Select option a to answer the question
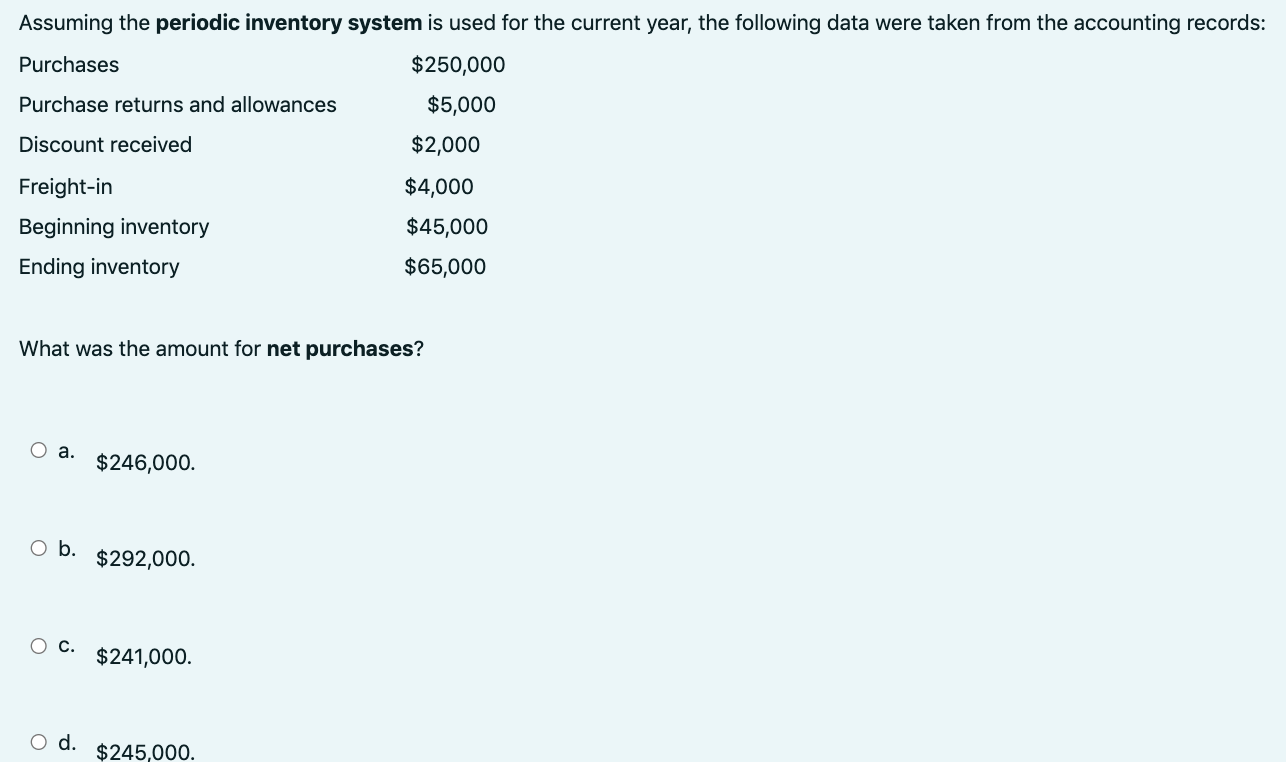Viewport: 1286px width, 762px height. [x=38, y=449]
